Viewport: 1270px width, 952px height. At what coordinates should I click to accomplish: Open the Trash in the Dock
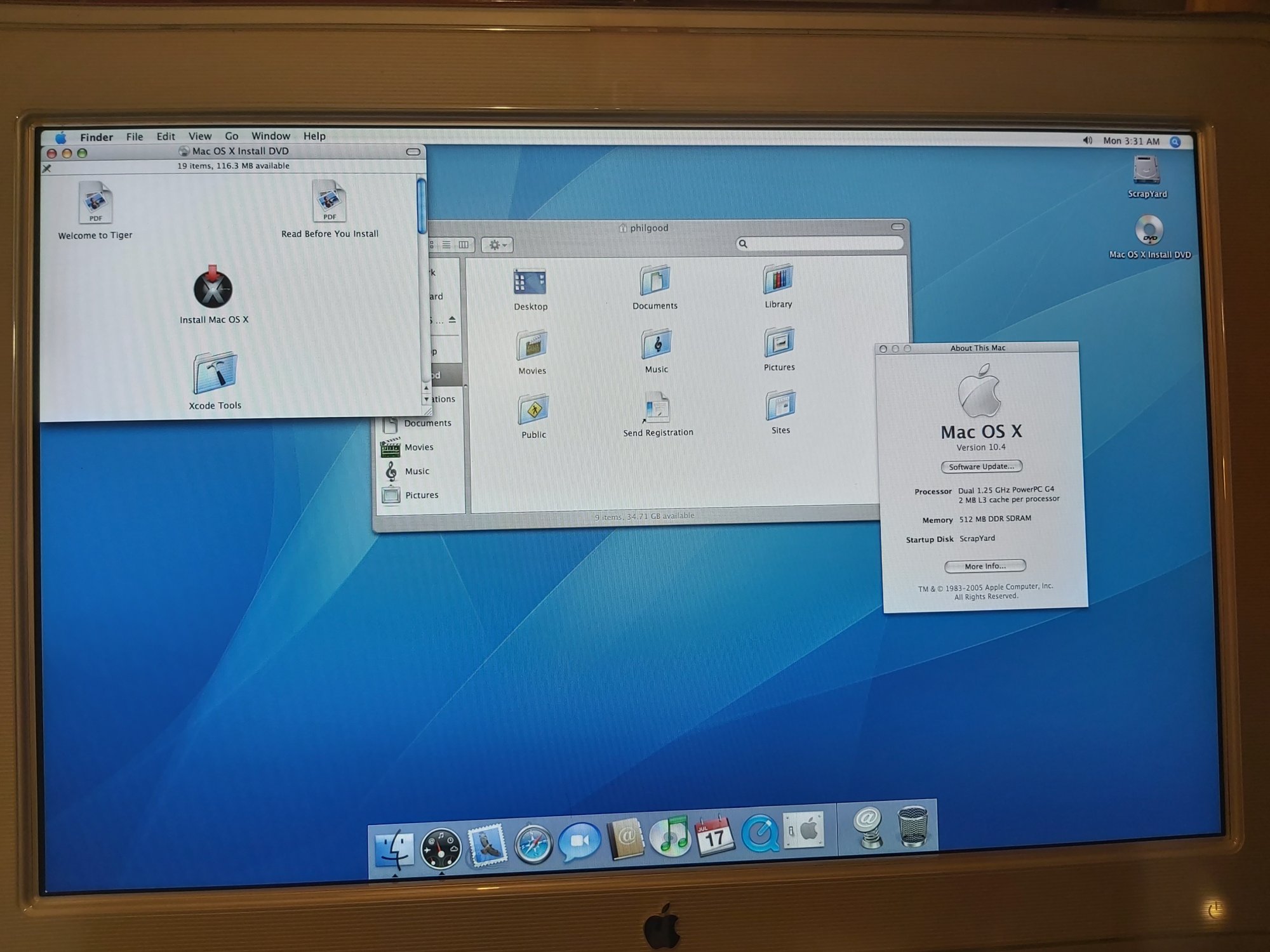[912, 826]
